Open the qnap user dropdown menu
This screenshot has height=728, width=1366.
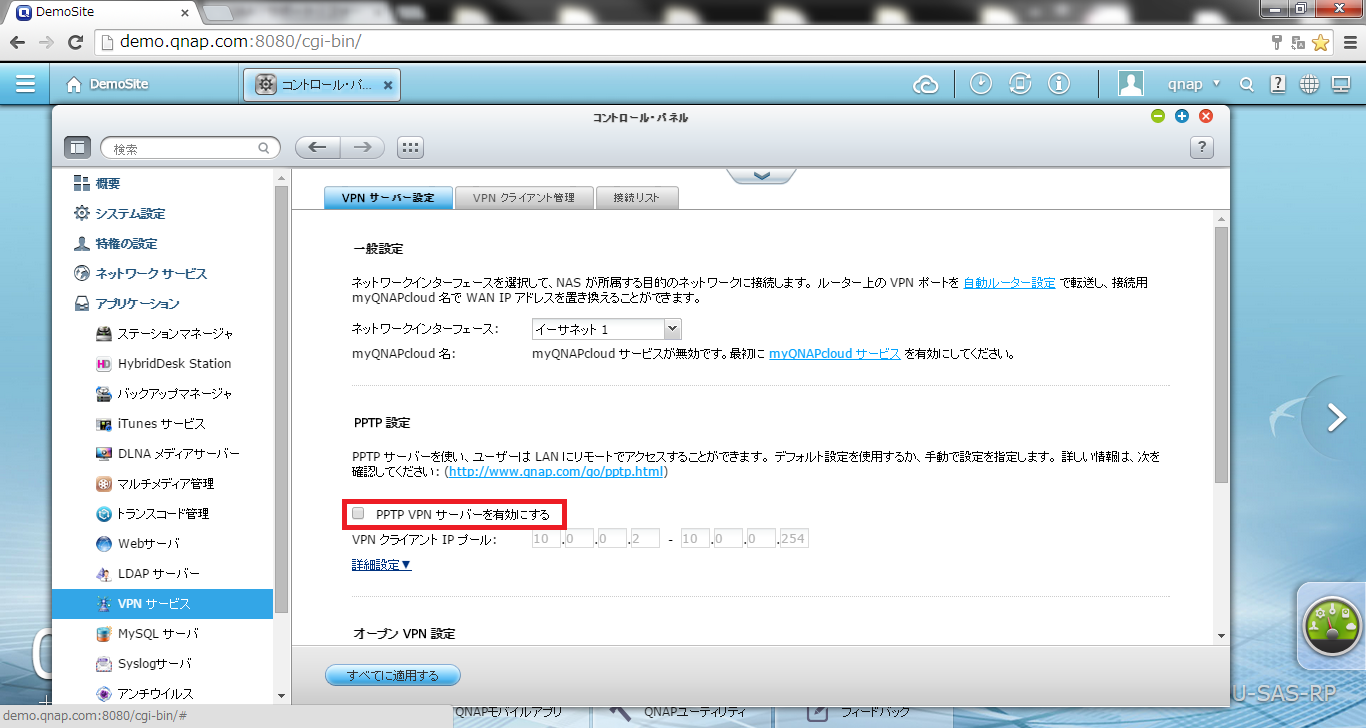pyautogui.click(x=1195, y=85)
